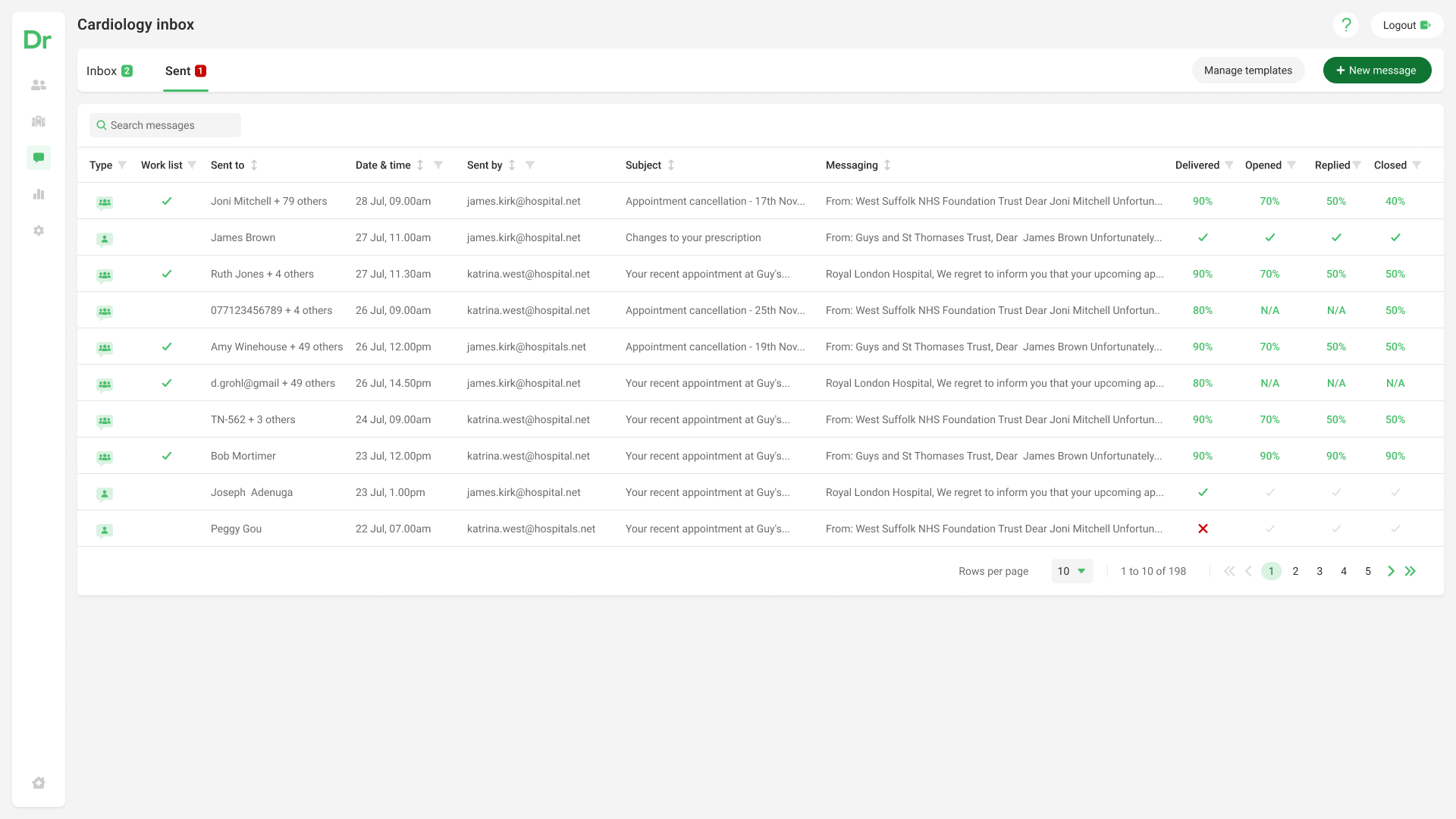Open Manage templates
1456x819 pixels.
[1247, 71]
